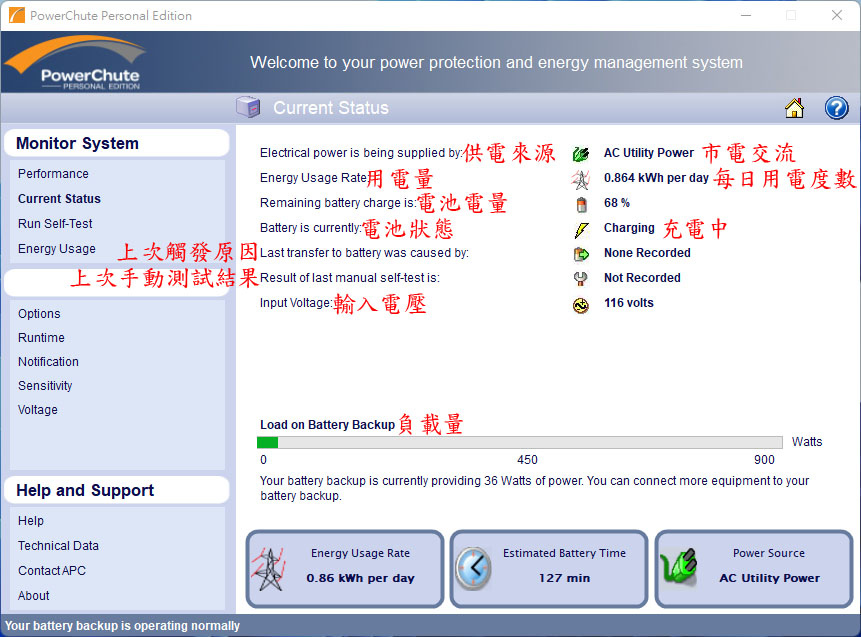Screen dimensions: 861x637
Task: Open the About page
Action: (33, 596)
